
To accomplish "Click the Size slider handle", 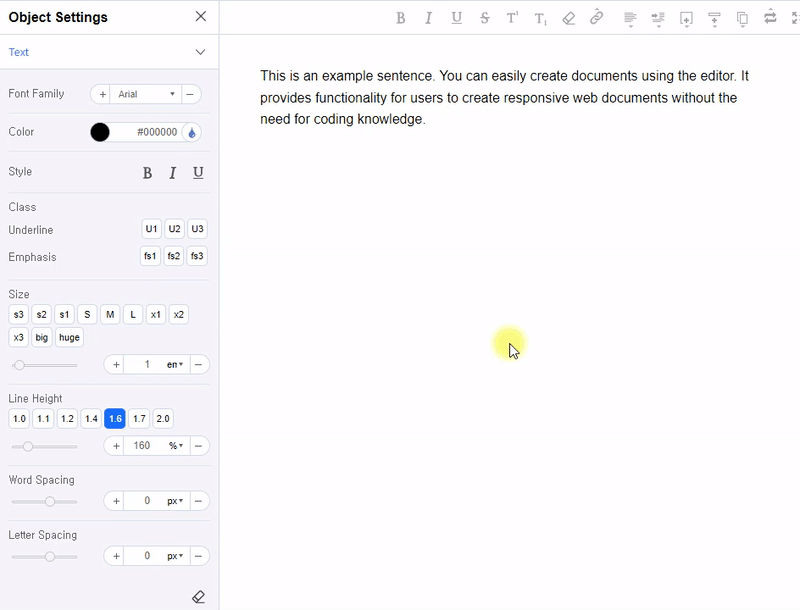I will [19, 365].
